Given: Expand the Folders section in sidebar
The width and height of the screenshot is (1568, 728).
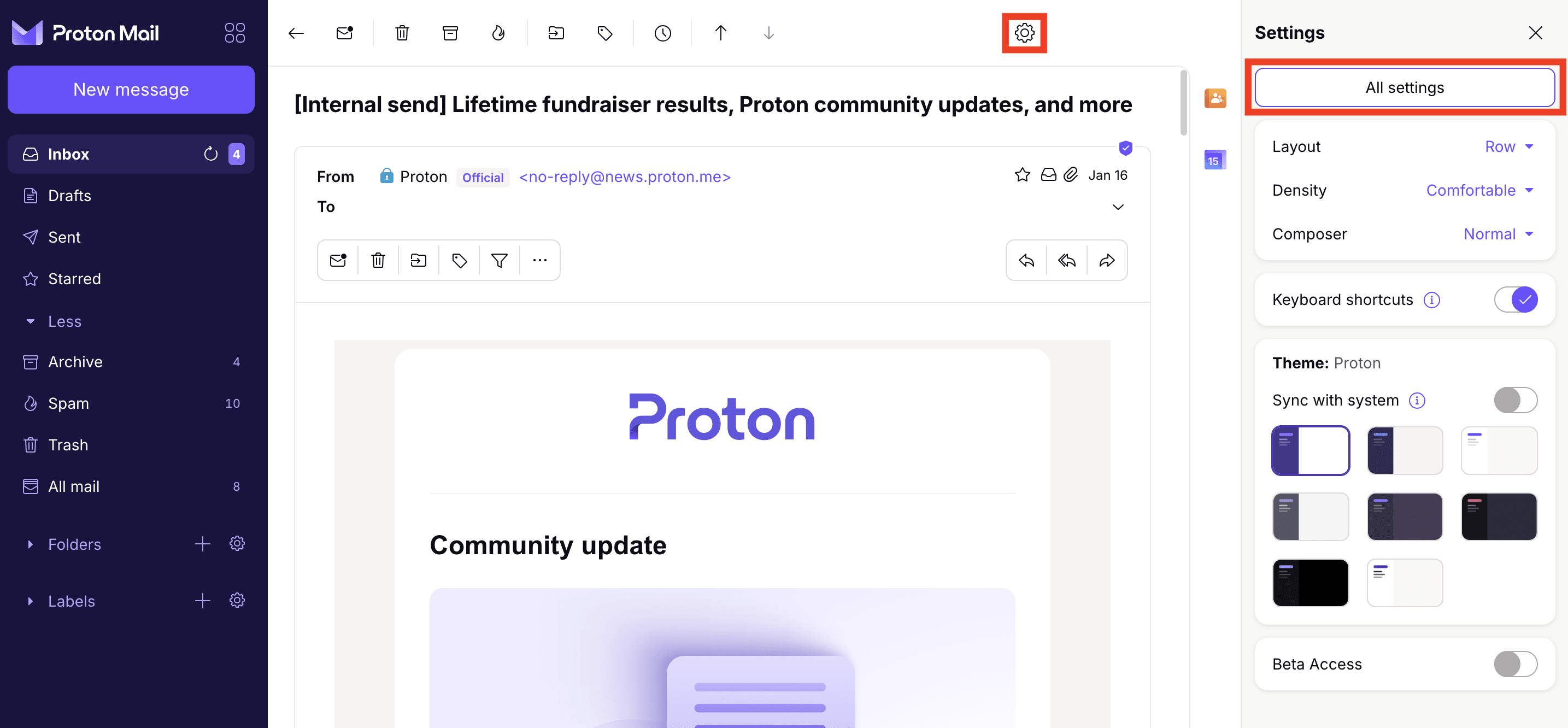Looking at the screenshot, I should click(x=30, y=544).
